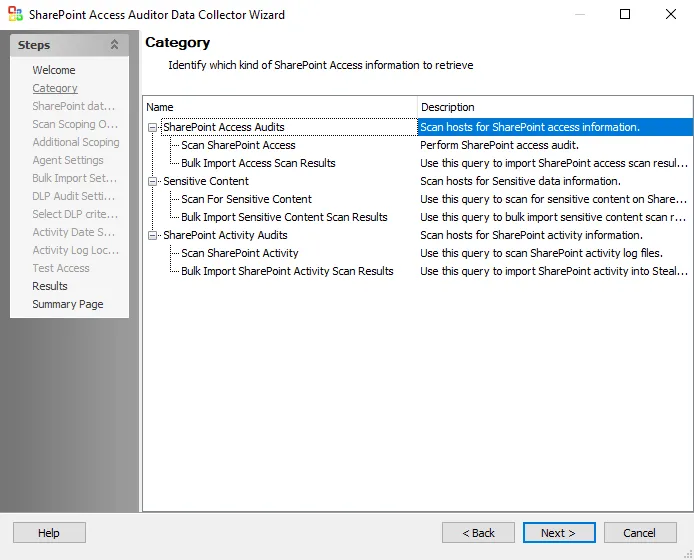
Task: Select Scan SharePoint Access query
Action: pyautogui.click(x=238, y=145)
